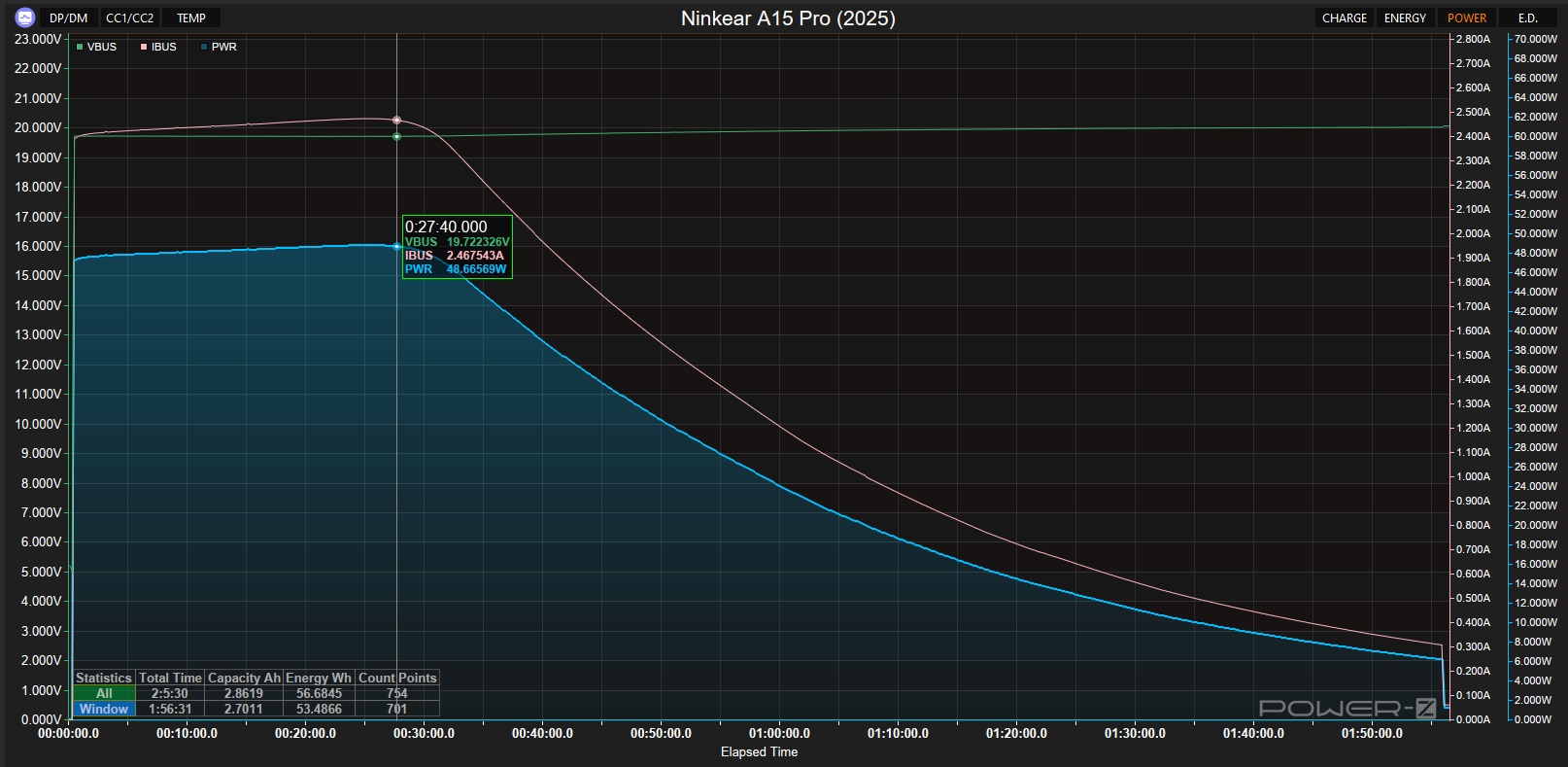Open the ENERGY view
The height and width of the screenshot is (767, 1568).
pyautogui.click(x=1405, y=17)
